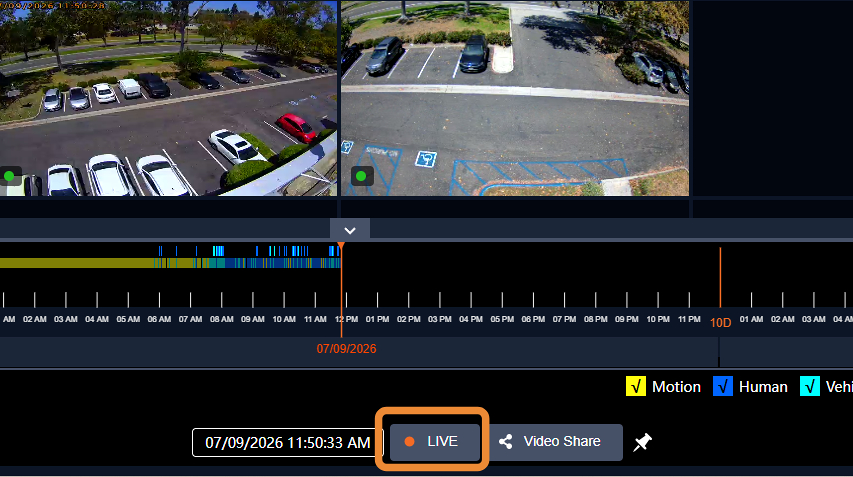The image size is (853, 477).
Task: Select the left parking lot camera feed
Action: tap(168, 98)
